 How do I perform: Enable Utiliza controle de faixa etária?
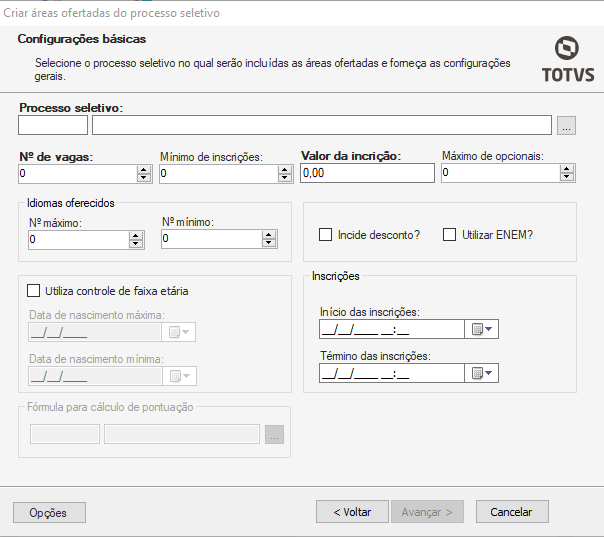pos(33,291)
